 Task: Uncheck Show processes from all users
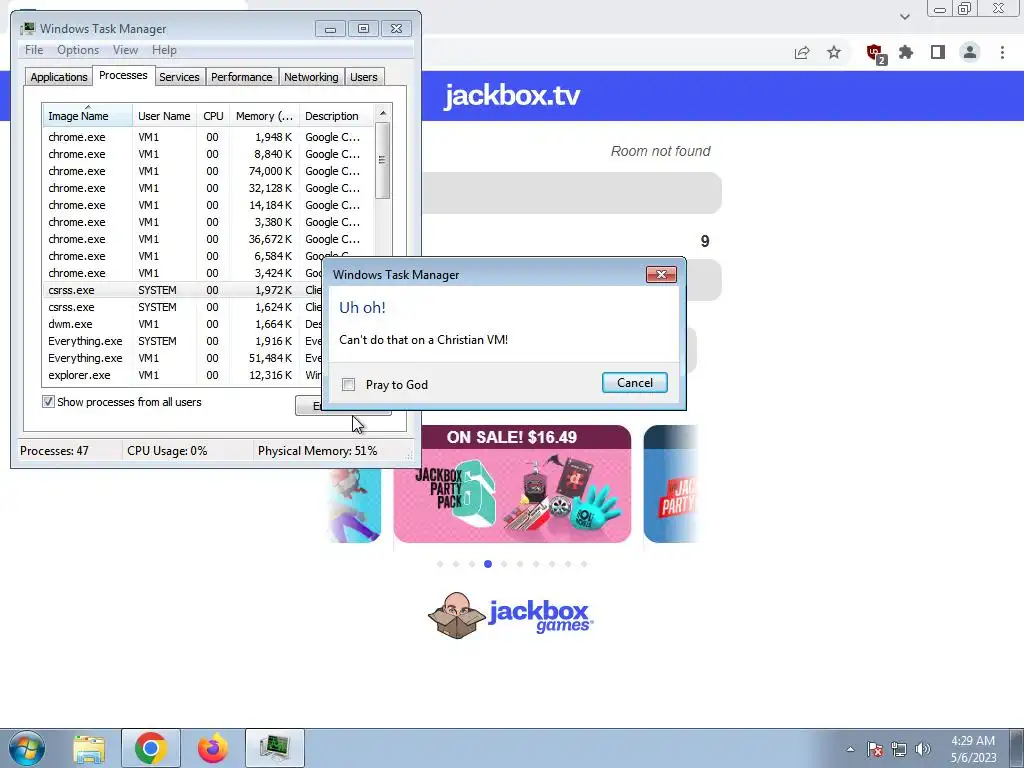[48, 402]
